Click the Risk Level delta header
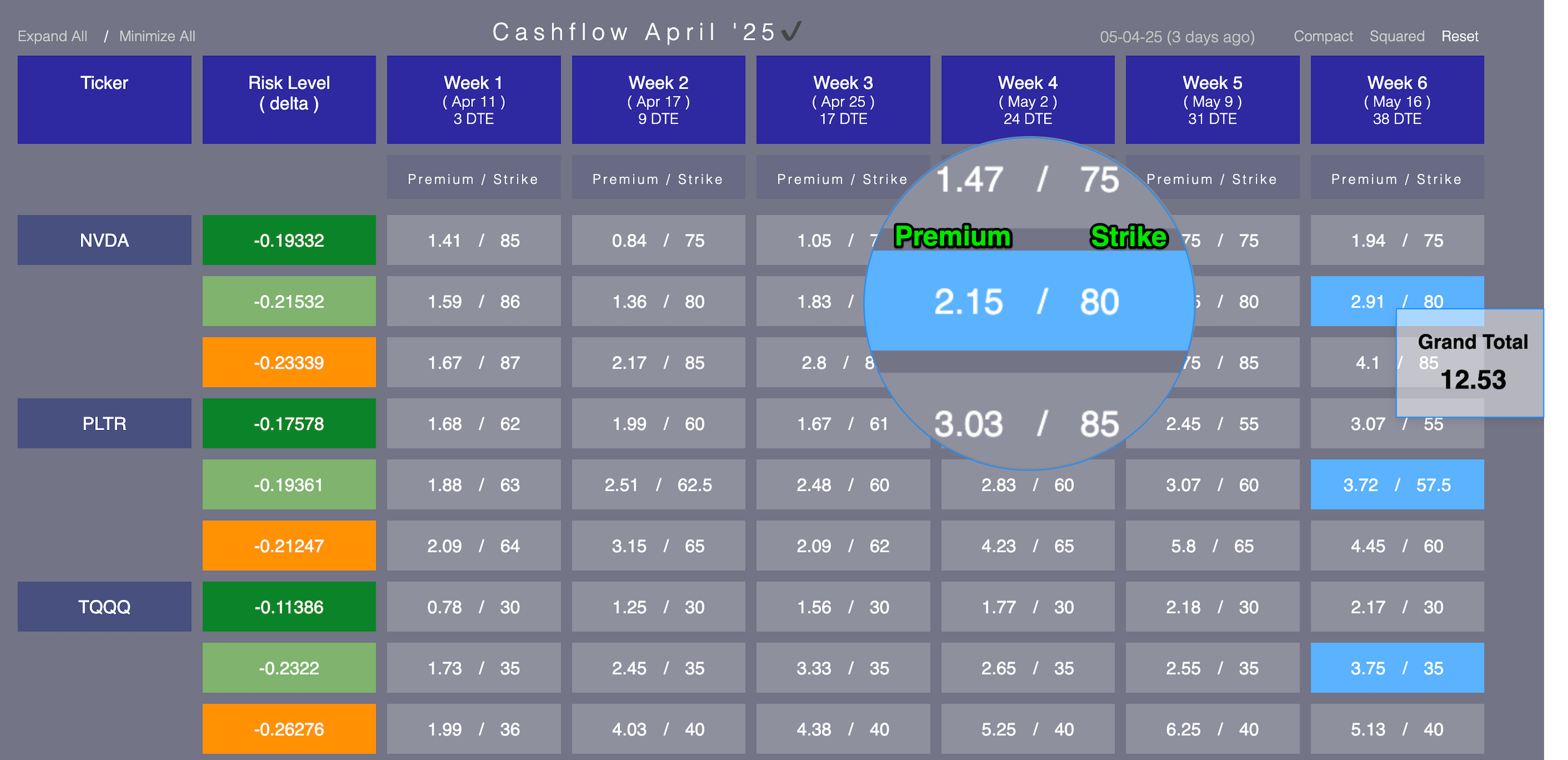This screenshot has width=1568, height=760. (x=288, y=100)
